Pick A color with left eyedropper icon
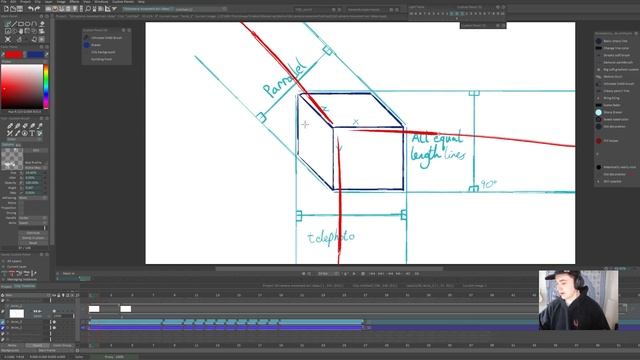Viewport: 640px width, 360px height. (x=3, y=54)
